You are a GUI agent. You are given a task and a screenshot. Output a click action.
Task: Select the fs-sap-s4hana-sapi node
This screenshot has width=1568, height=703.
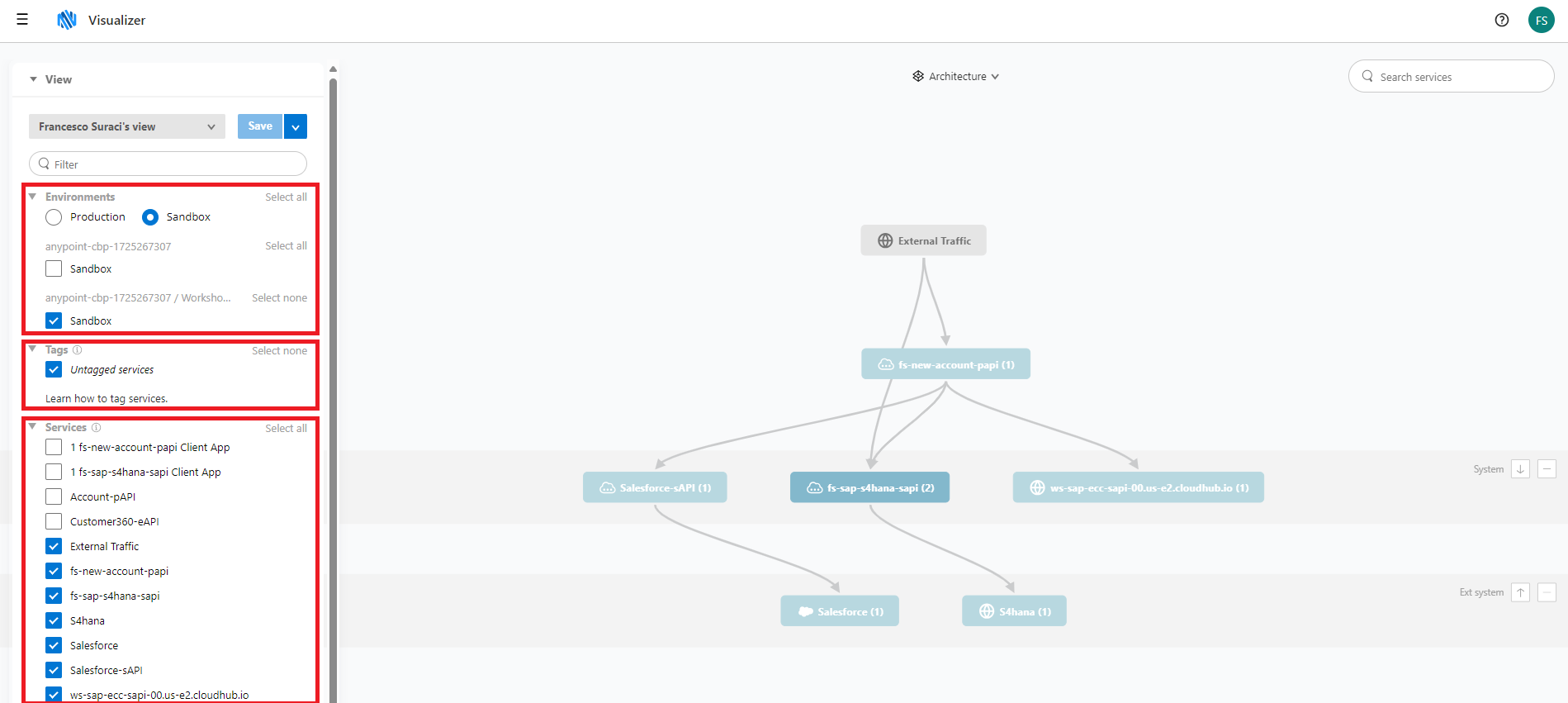(869, 487)
